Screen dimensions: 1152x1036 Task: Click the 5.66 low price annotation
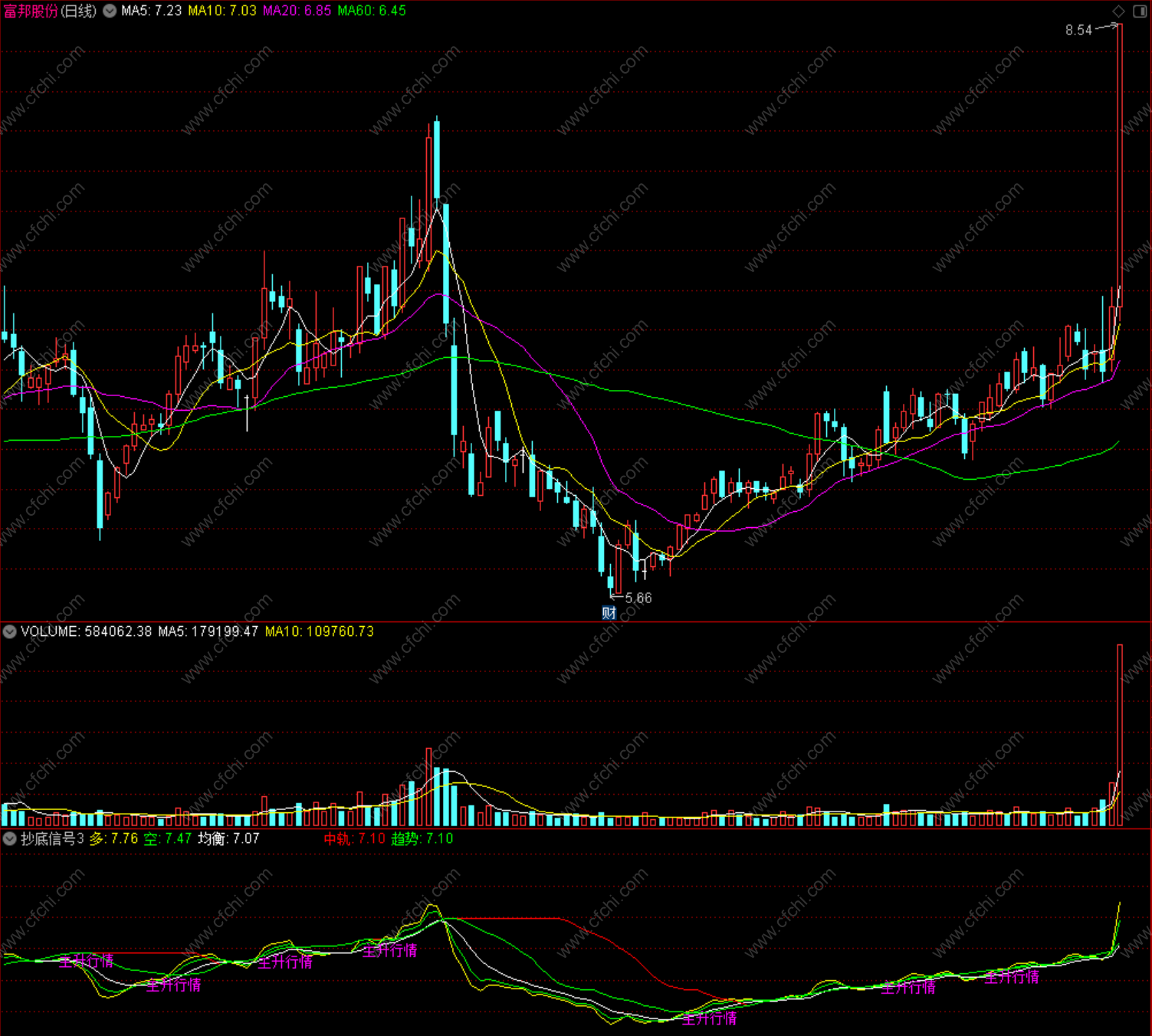point(638,598)
